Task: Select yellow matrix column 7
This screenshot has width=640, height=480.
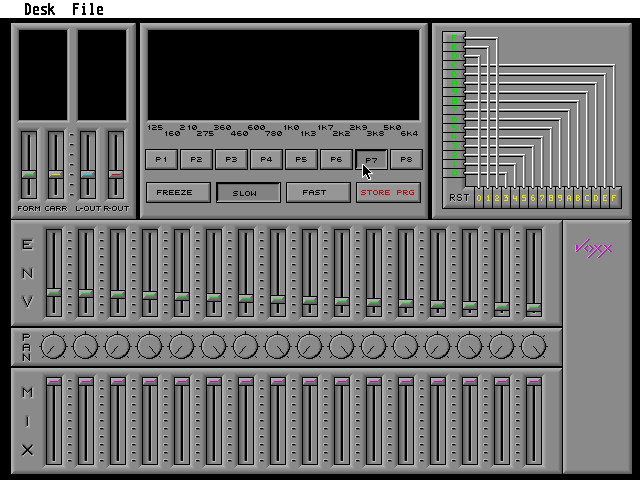Action: pos(542,198)
